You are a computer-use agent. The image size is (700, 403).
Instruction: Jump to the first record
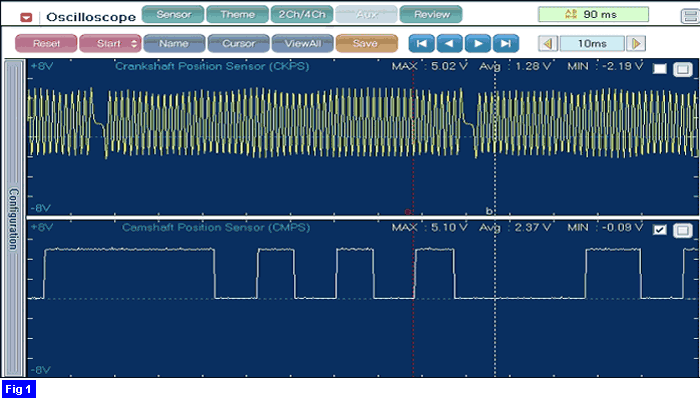421,44
